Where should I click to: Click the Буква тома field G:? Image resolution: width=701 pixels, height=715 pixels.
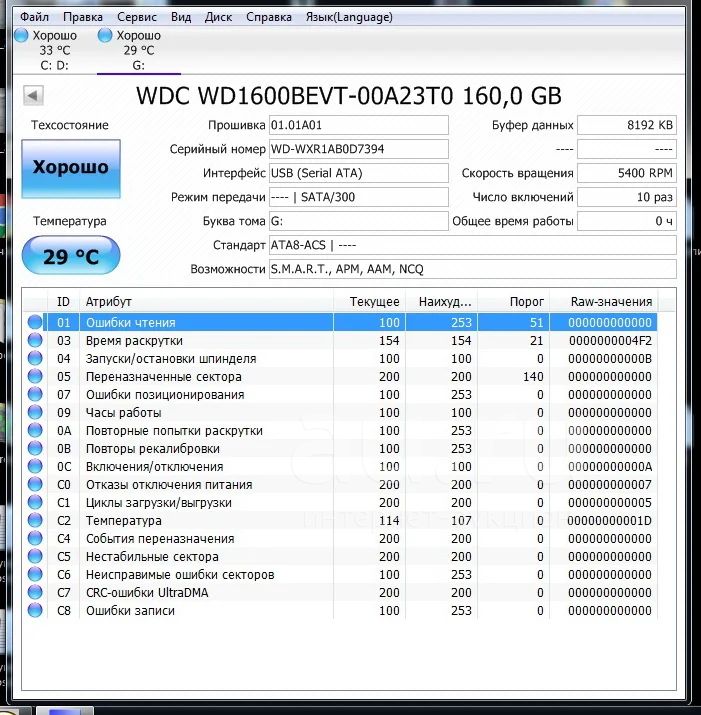click(358, 221)
